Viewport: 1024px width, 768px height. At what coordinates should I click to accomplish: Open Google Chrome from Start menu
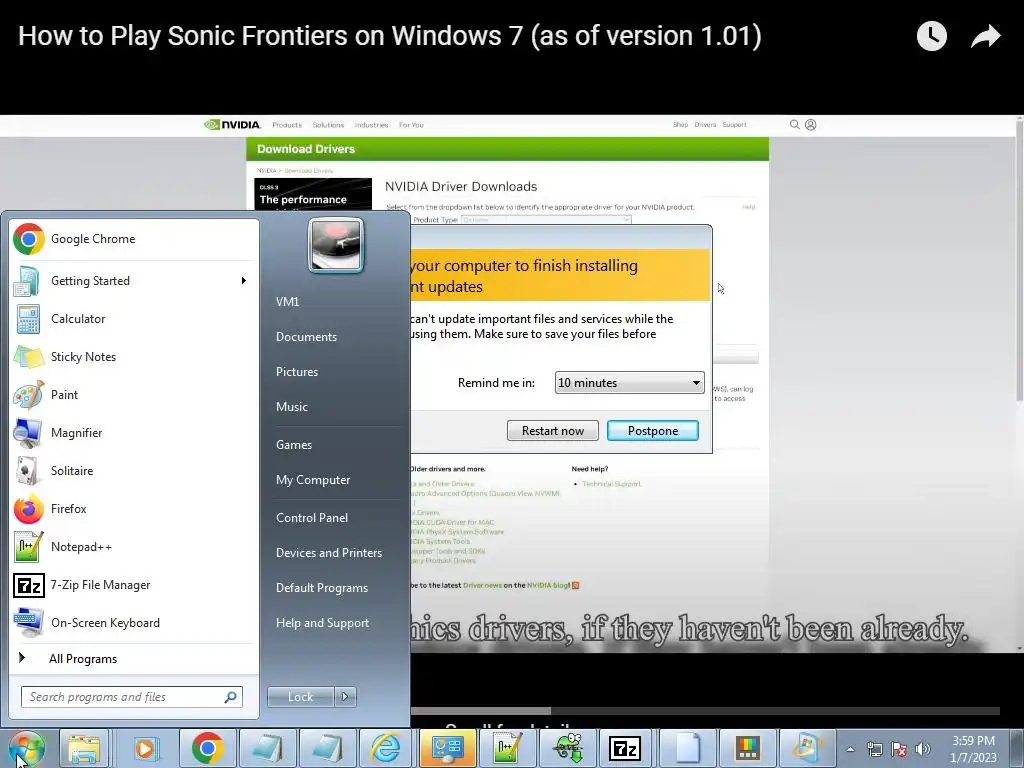coord(134,239)
